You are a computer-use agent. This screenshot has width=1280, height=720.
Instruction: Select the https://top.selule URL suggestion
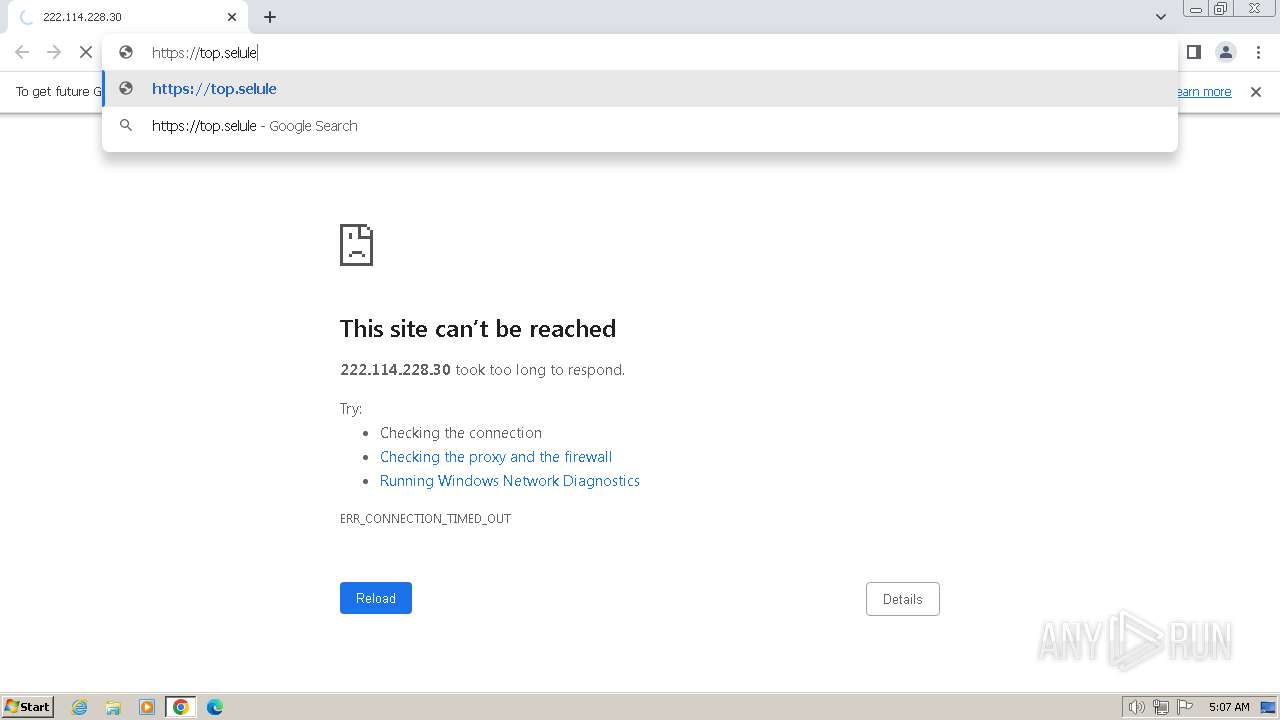[214, 89]
